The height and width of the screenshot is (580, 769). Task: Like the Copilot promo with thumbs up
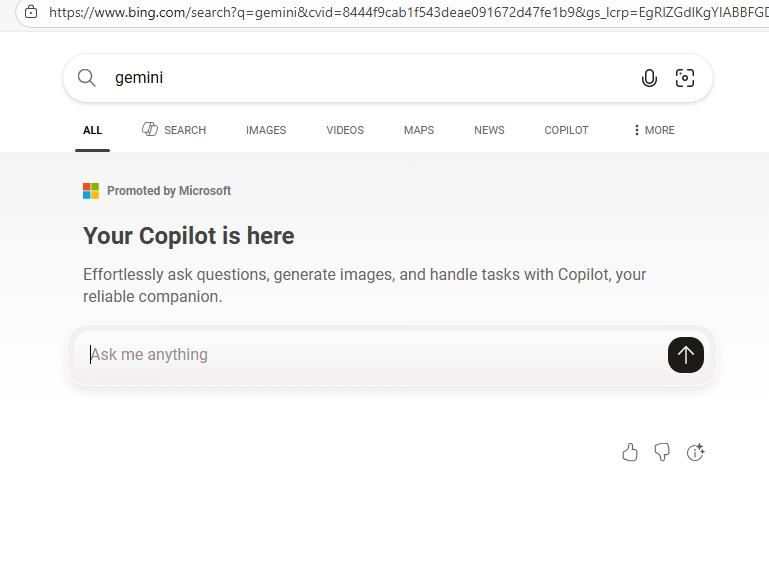(x=630, y=453)
